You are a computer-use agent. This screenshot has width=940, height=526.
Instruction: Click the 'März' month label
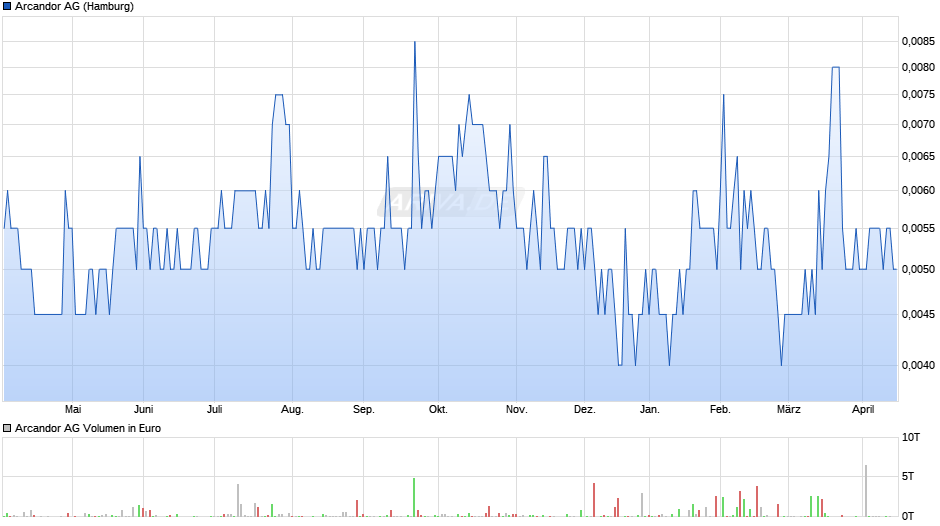[788, 409]
